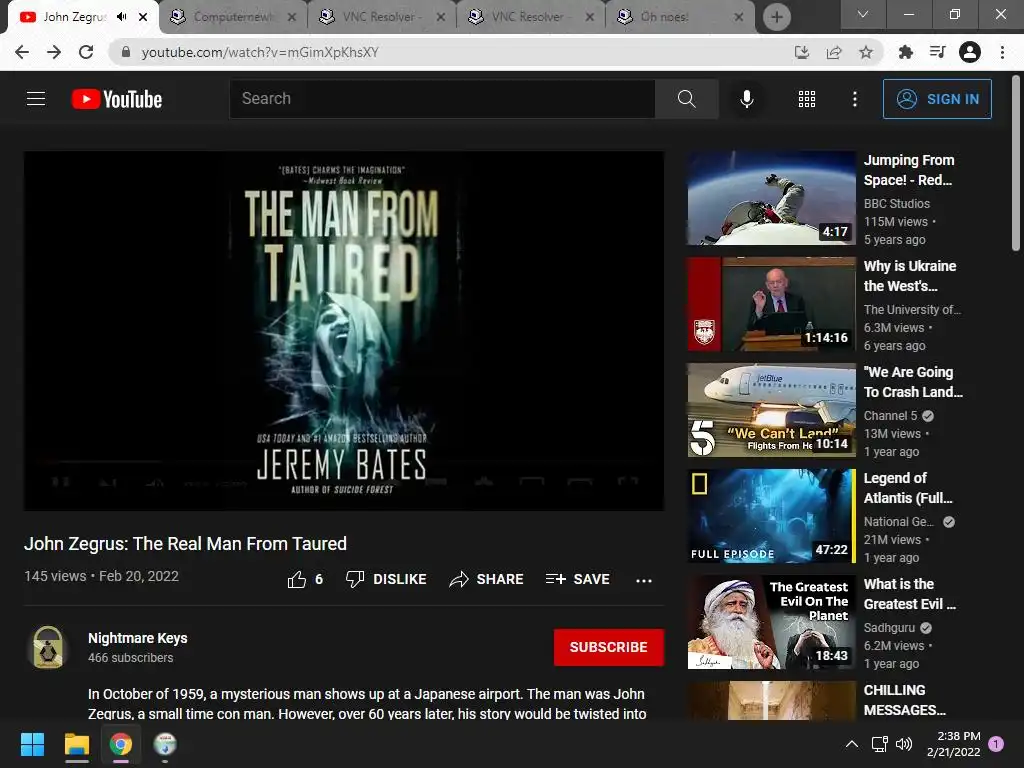This screenshot has width=1024, height=768.
Task: Close the Computernewb tab
Action: point(292,17)
